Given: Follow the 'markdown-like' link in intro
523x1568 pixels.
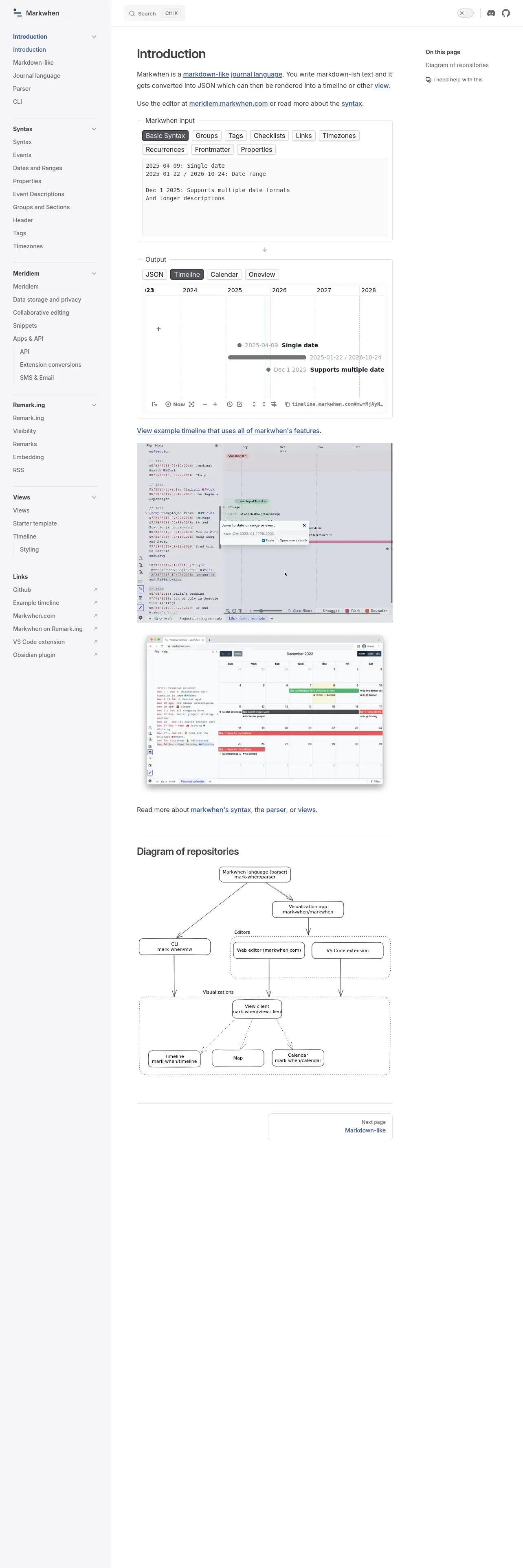Looking at the screenshot, I should [x=206, y=74].
